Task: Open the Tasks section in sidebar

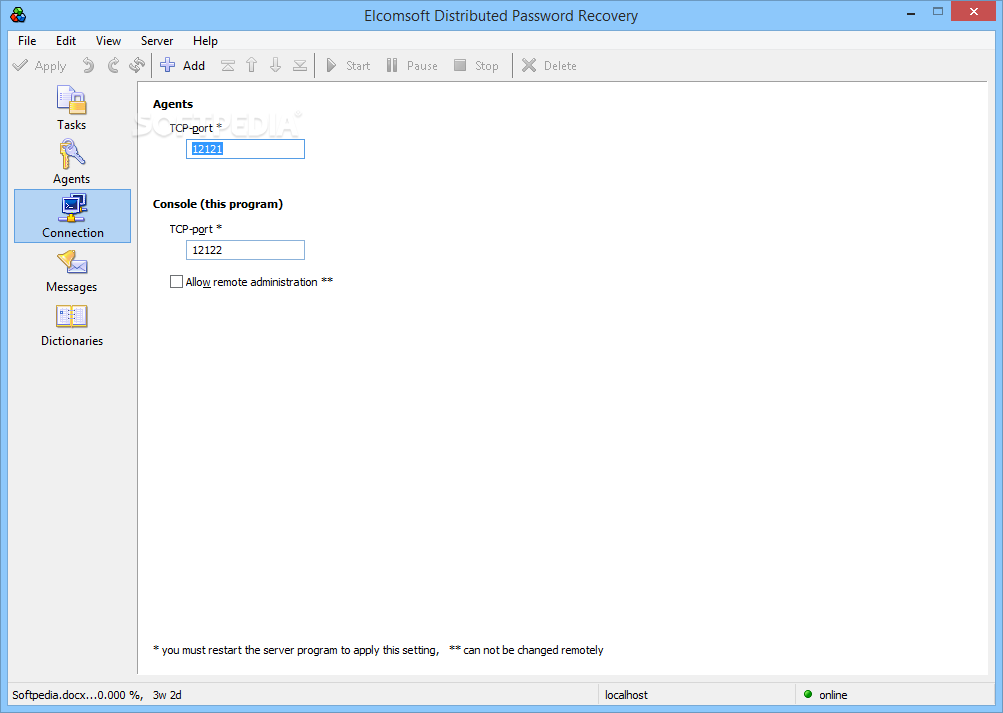Action: click(x=72, y=109)
